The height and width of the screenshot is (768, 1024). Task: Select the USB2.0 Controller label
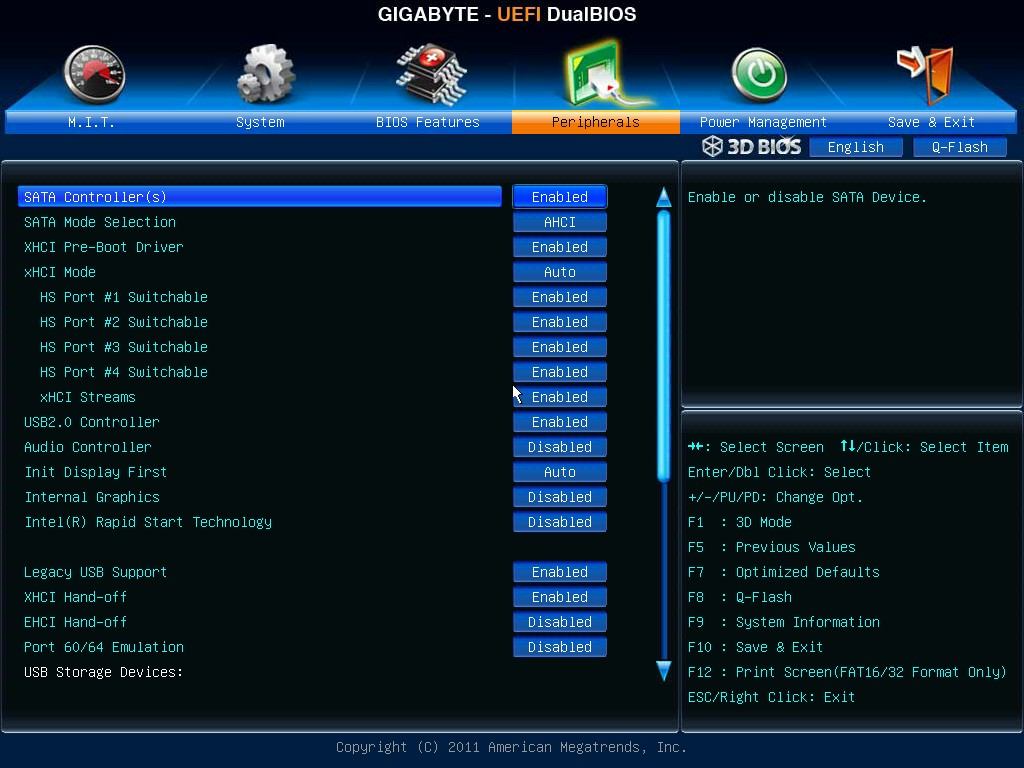(91, 422)
